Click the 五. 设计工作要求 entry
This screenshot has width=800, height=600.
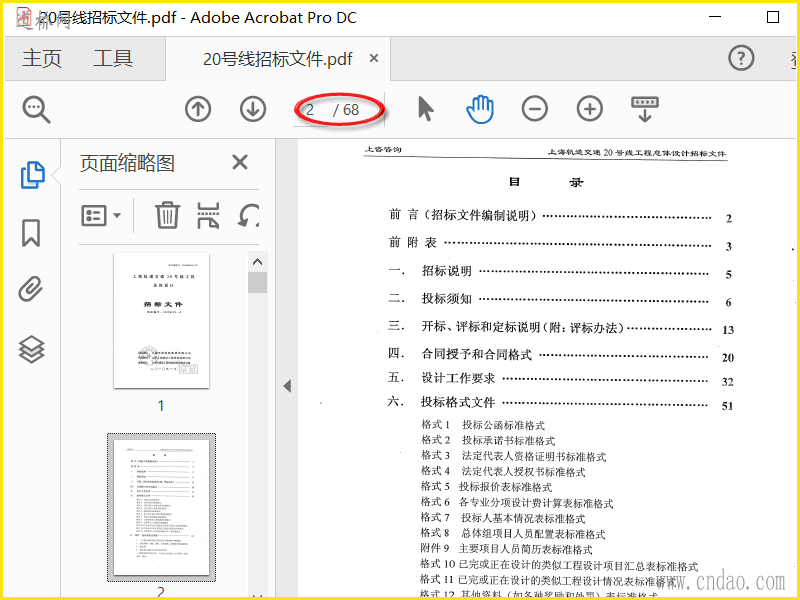tap(561, 379)
